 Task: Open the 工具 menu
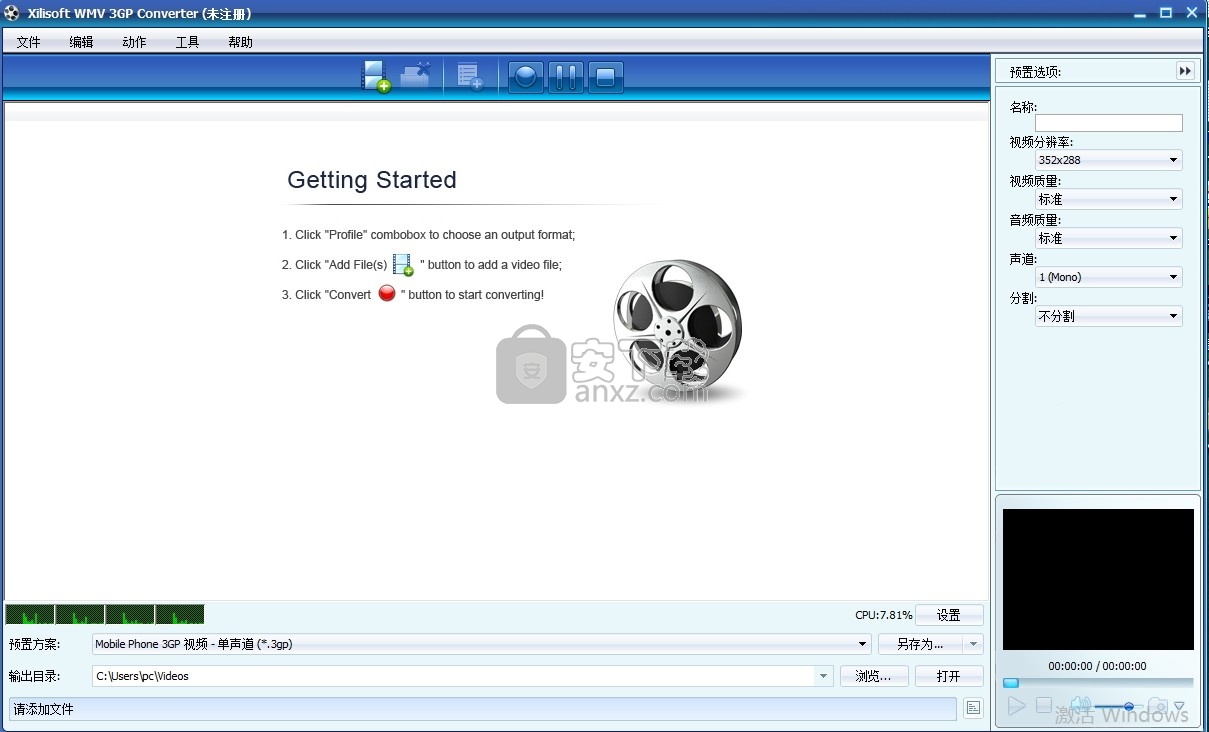[187, 42]
